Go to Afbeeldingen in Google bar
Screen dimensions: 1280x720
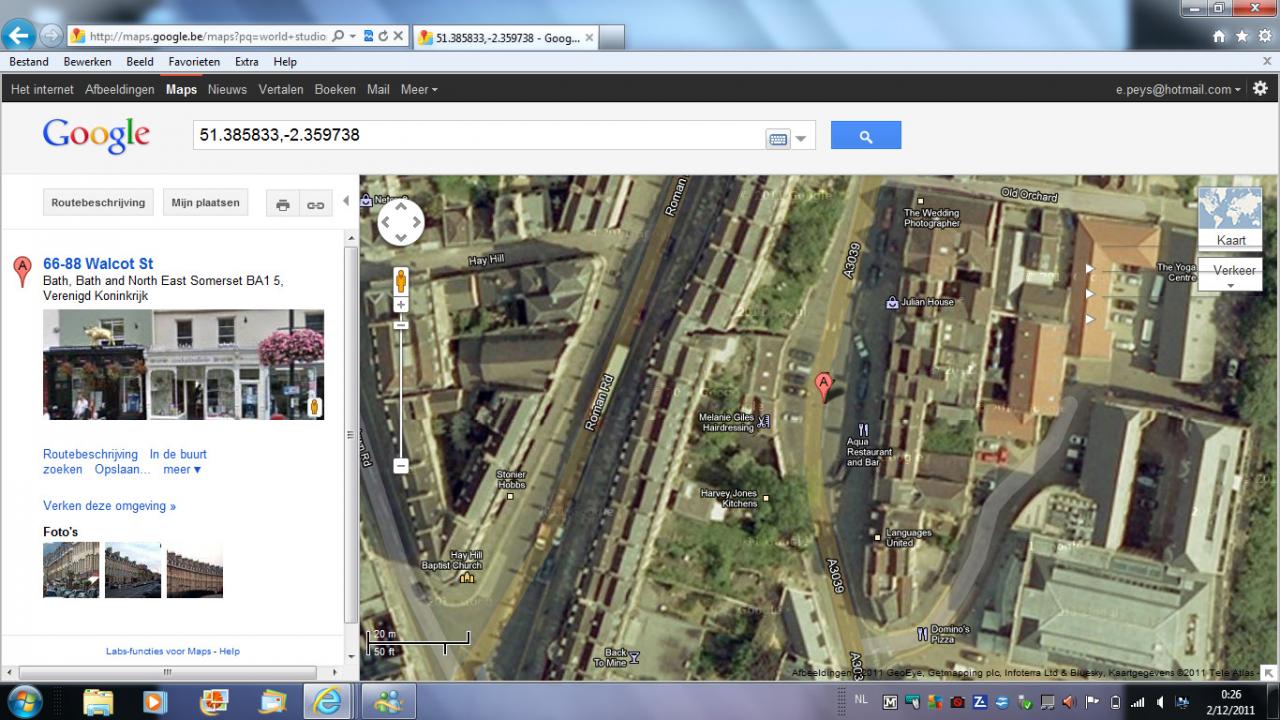(x=120, y=89)
